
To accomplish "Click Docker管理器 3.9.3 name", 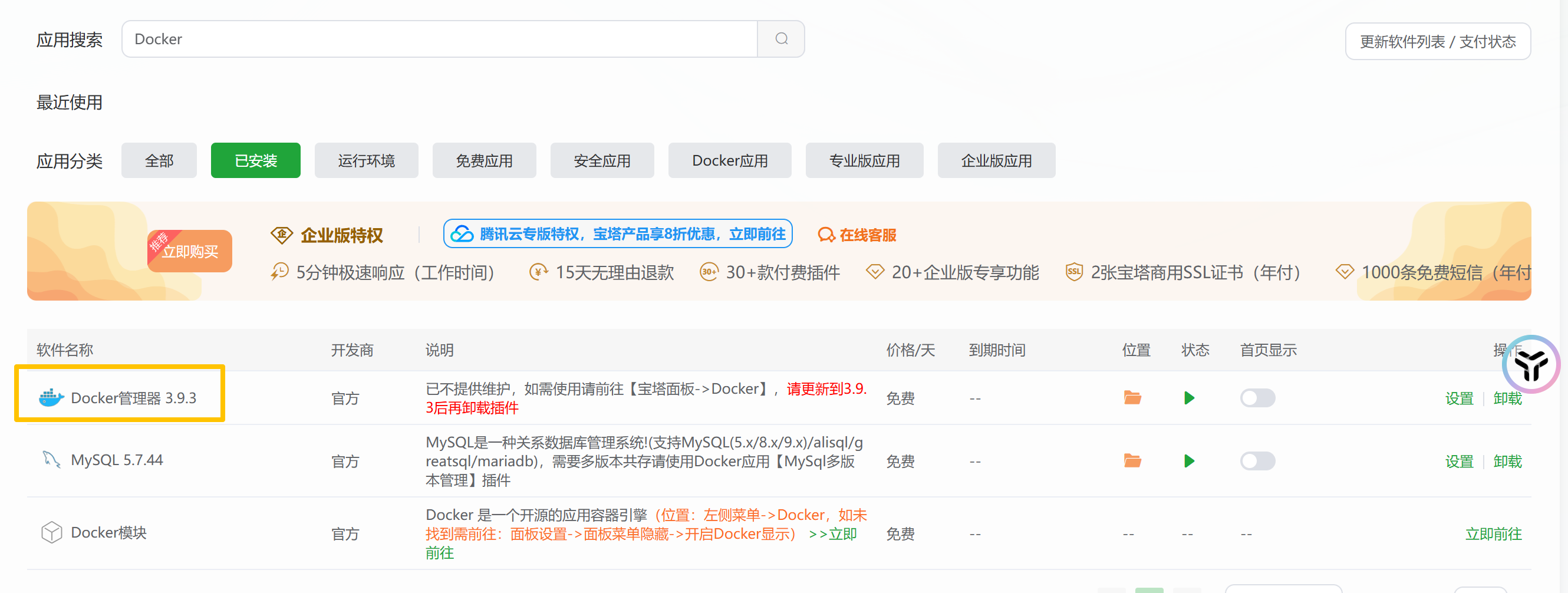I will (133, 398).
